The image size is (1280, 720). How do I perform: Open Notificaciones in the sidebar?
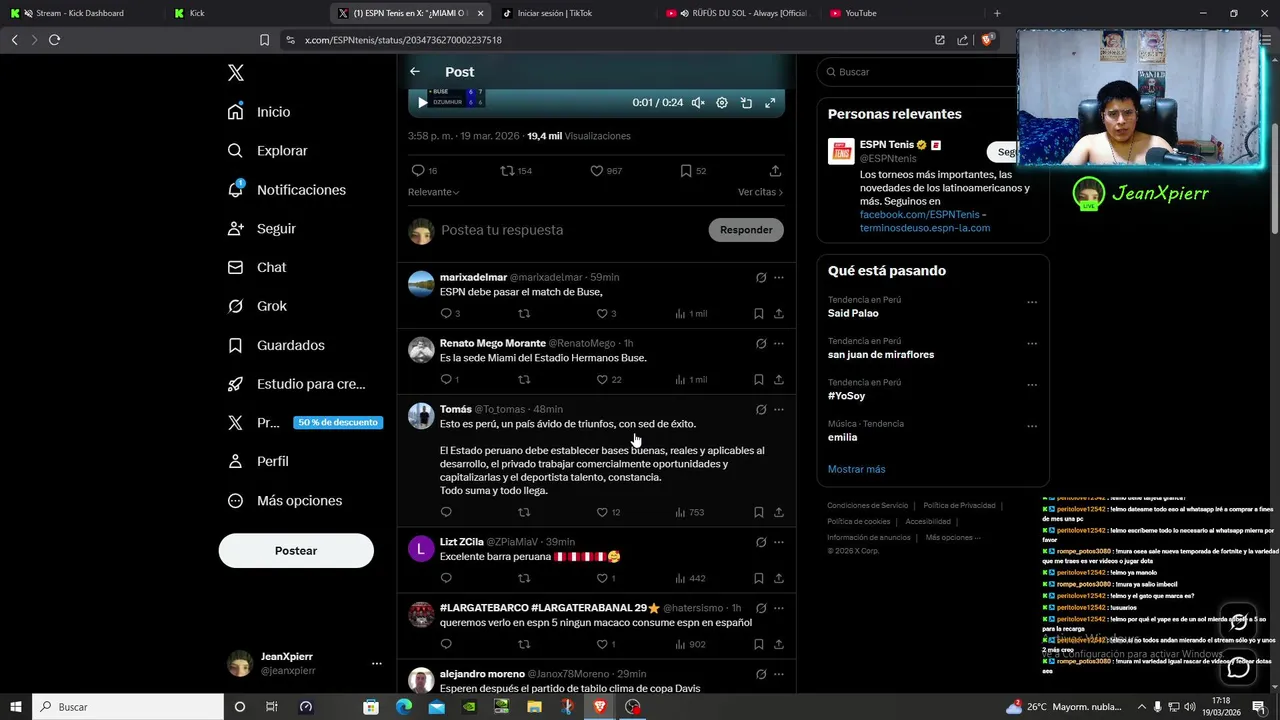pos(286,190)
